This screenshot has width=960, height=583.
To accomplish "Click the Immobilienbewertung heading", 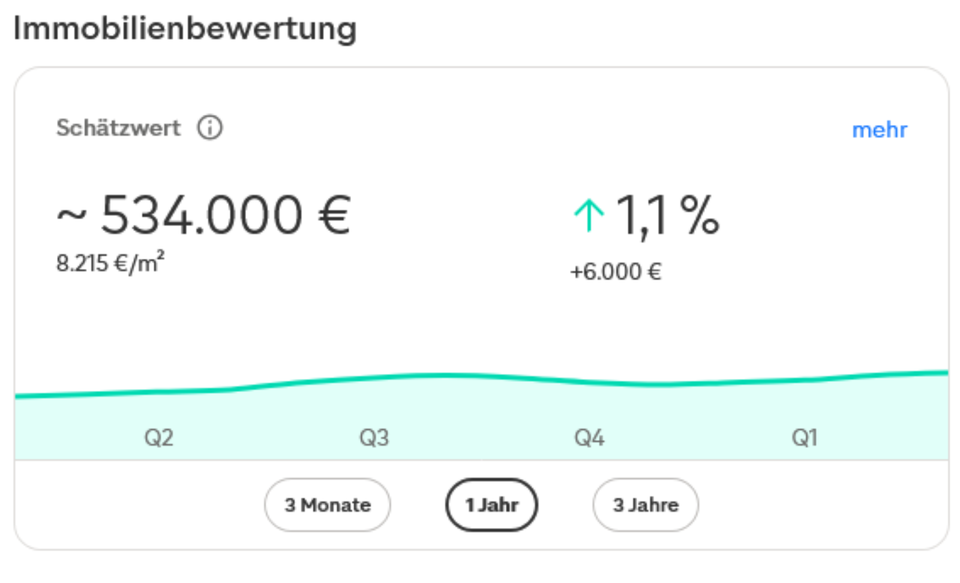I will click(x=184, y=28).
